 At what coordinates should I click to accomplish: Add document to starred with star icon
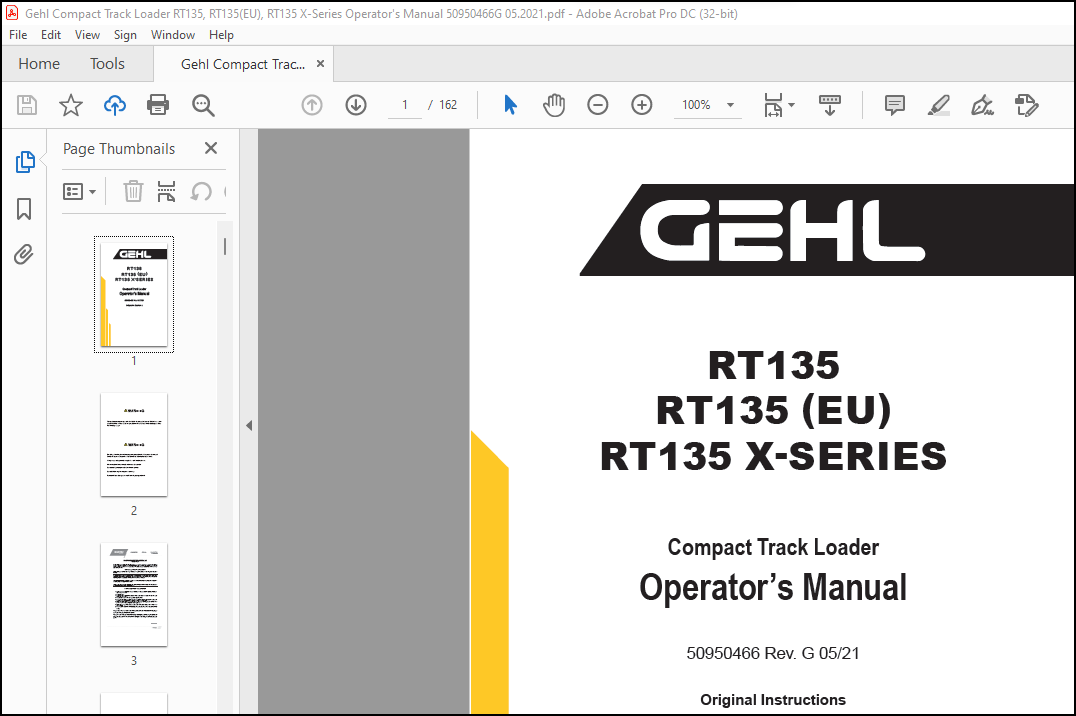coord(71,105)
